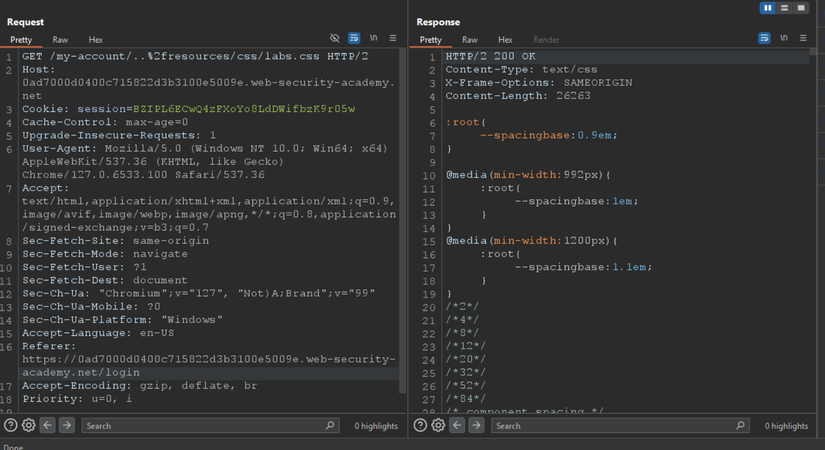Click --spacingbase:0.9em CSS line
The image size is (825, 450).
click(549, 135)
